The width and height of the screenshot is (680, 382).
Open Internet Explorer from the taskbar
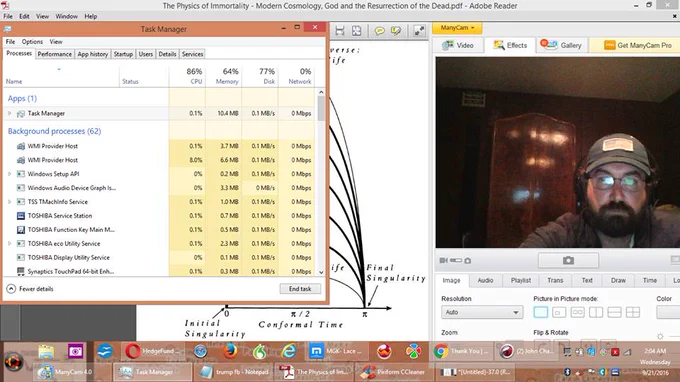[288, 351]
